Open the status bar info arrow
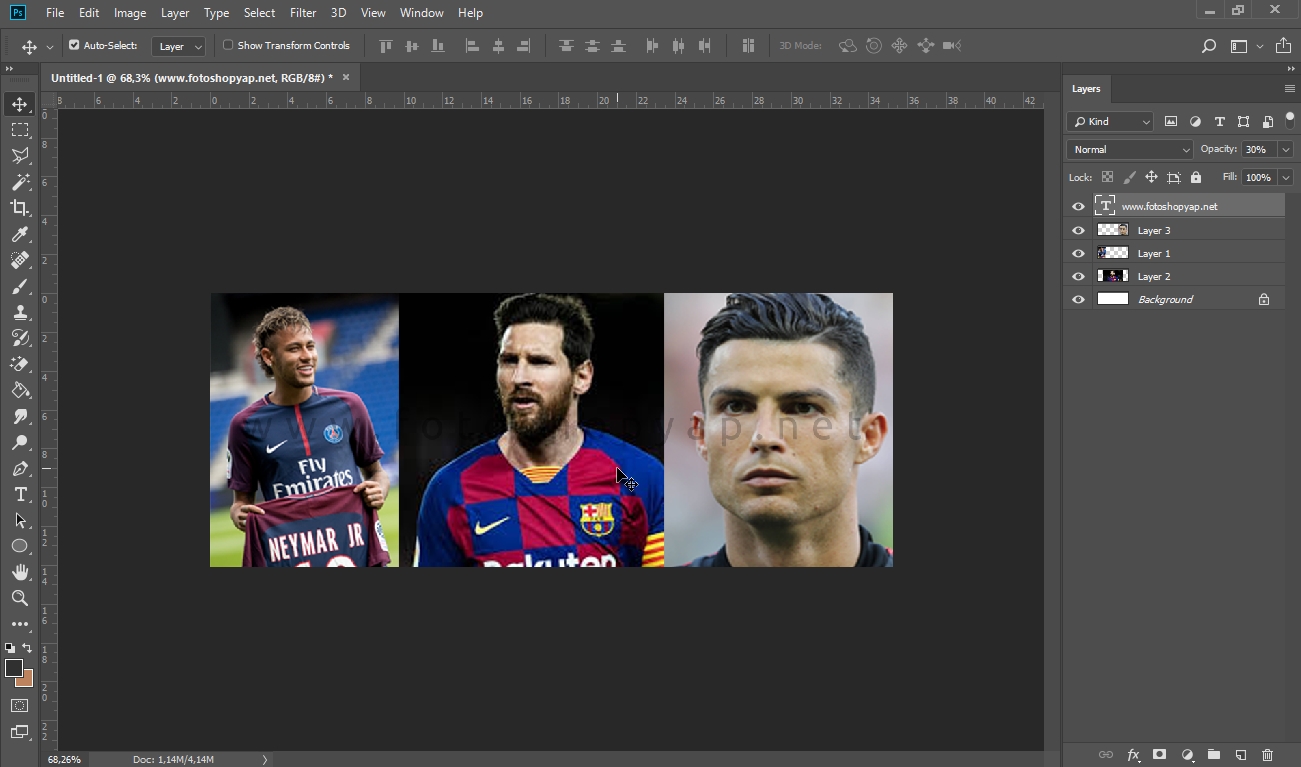The width and height of the screenshot is (1301, 767). tap(265, 760)
